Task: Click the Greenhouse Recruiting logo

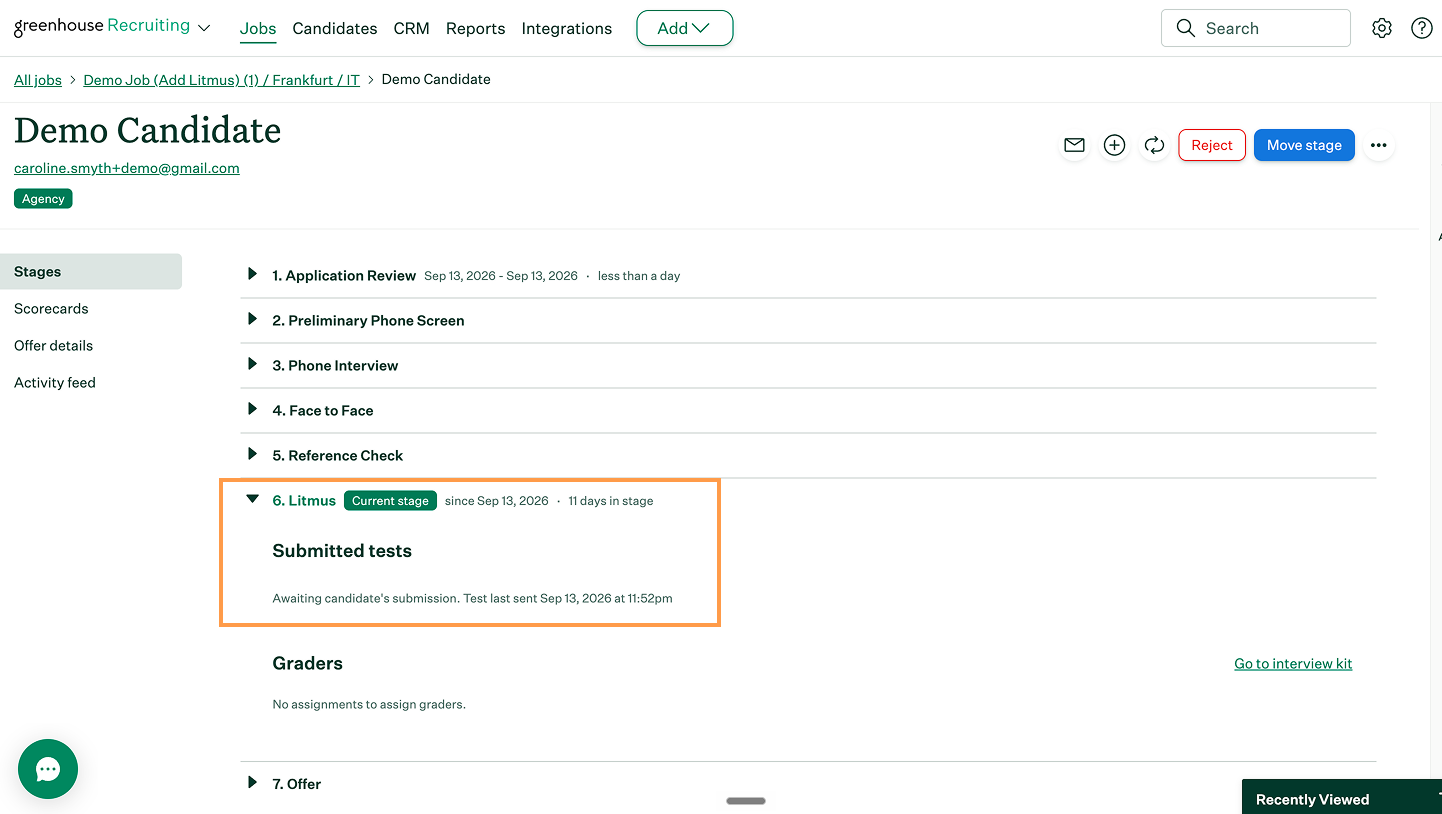Action: point(102,26)
